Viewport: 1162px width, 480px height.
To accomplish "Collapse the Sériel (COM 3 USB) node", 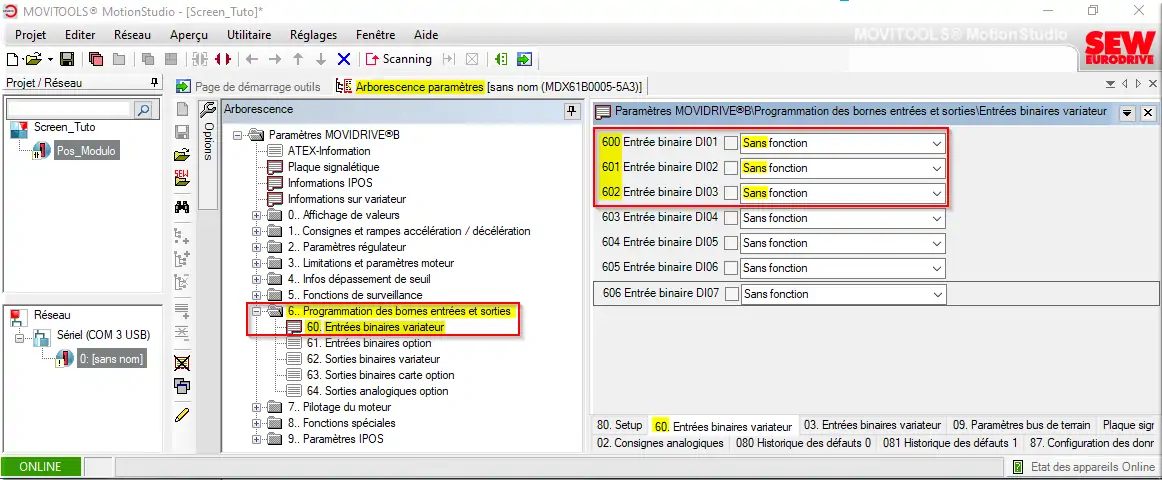I will coord(19,339).
